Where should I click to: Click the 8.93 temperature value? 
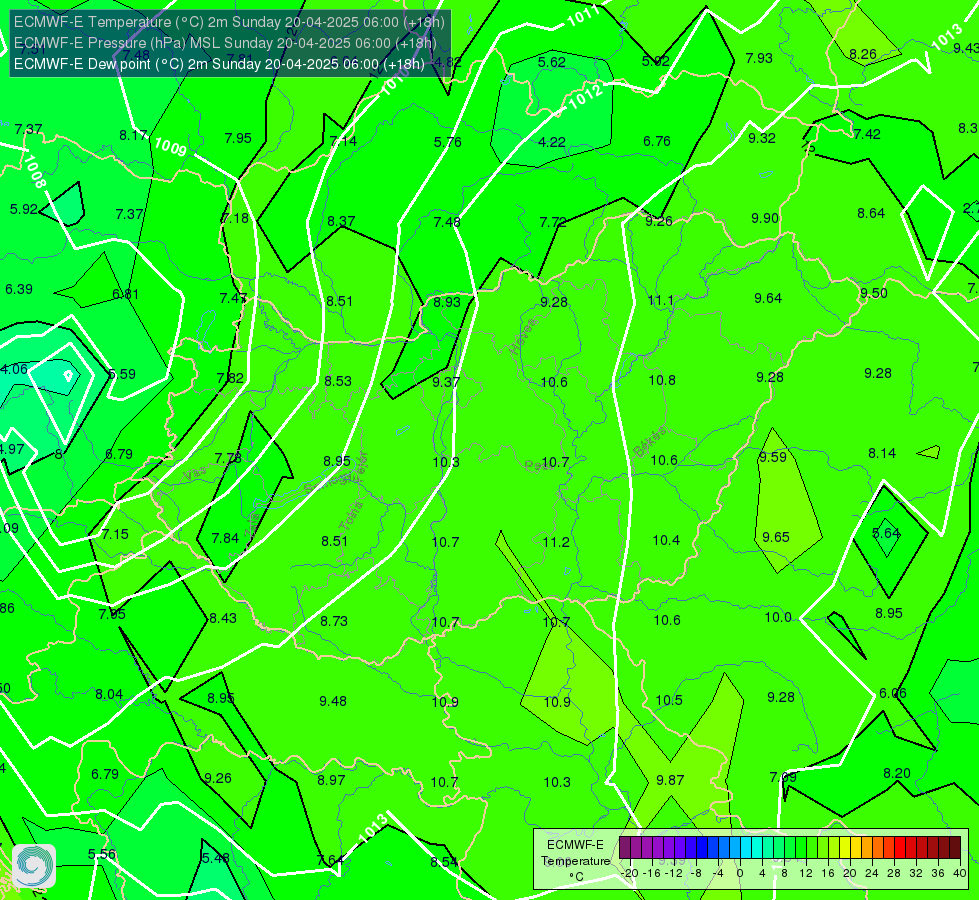point(447,302)
